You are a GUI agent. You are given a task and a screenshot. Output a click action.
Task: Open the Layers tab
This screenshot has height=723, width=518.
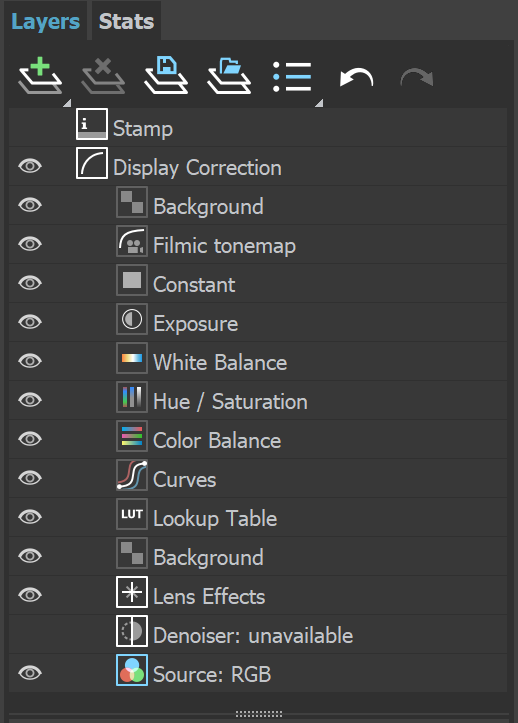coord(45,21)
